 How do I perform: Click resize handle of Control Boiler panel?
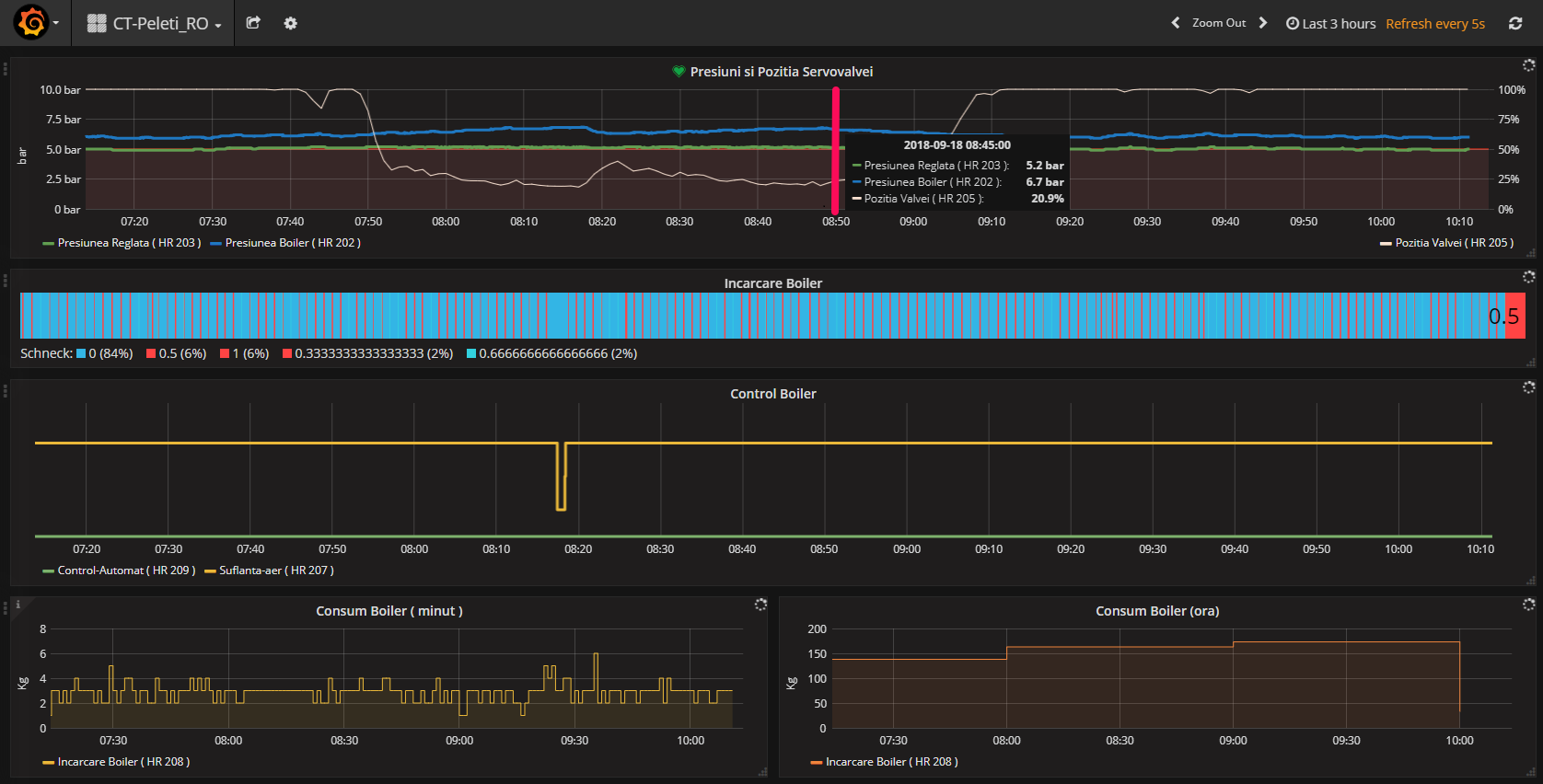pos(1530,581)
